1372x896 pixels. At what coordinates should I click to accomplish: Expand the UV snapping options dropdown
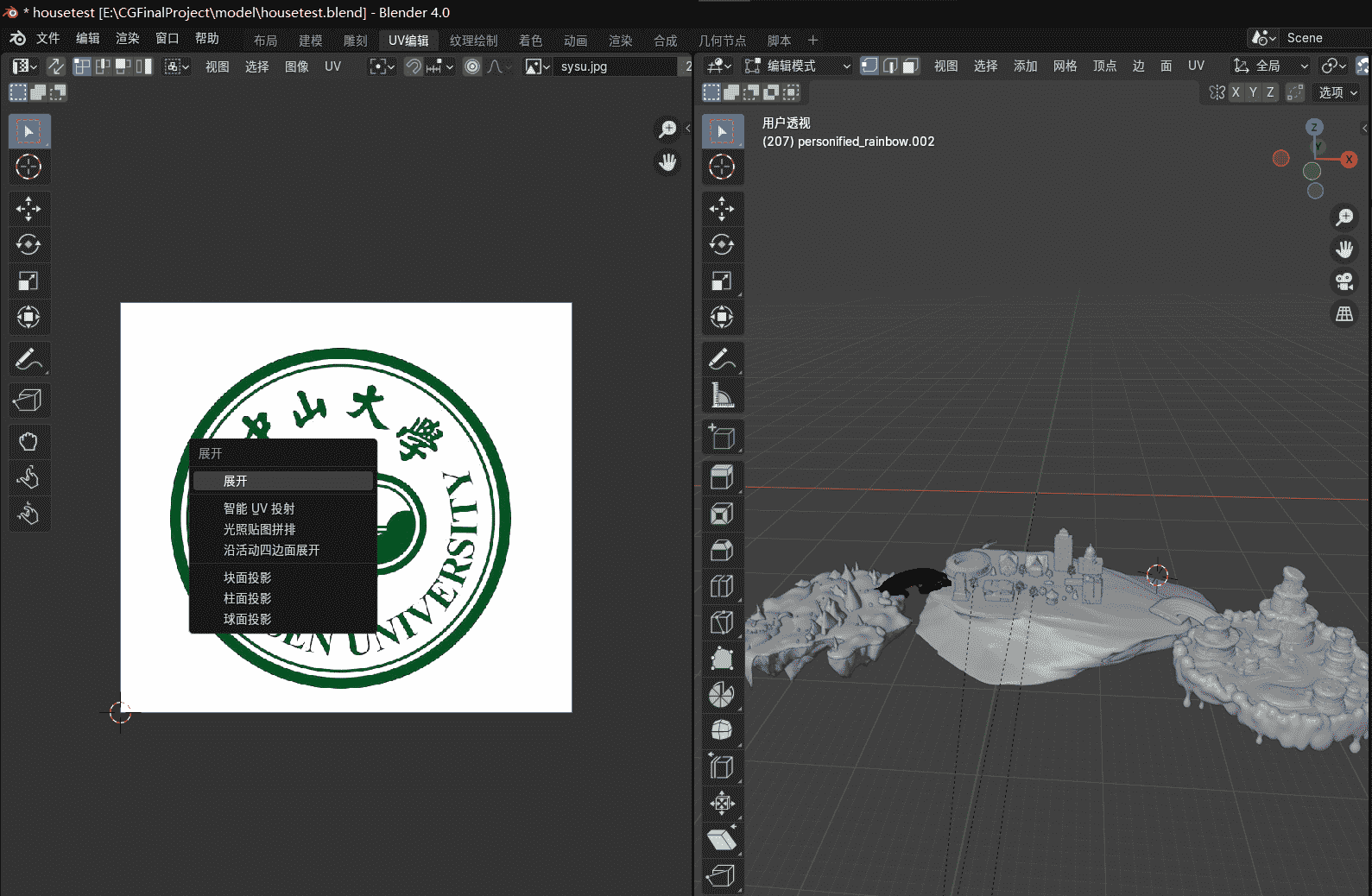(440, 66)
